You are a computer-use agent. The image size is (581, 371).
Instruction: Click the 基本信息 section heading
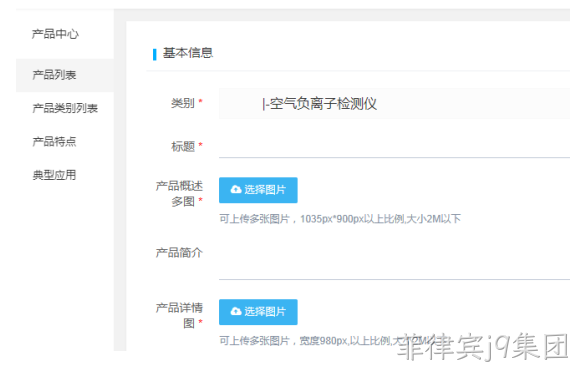(188, 53)
